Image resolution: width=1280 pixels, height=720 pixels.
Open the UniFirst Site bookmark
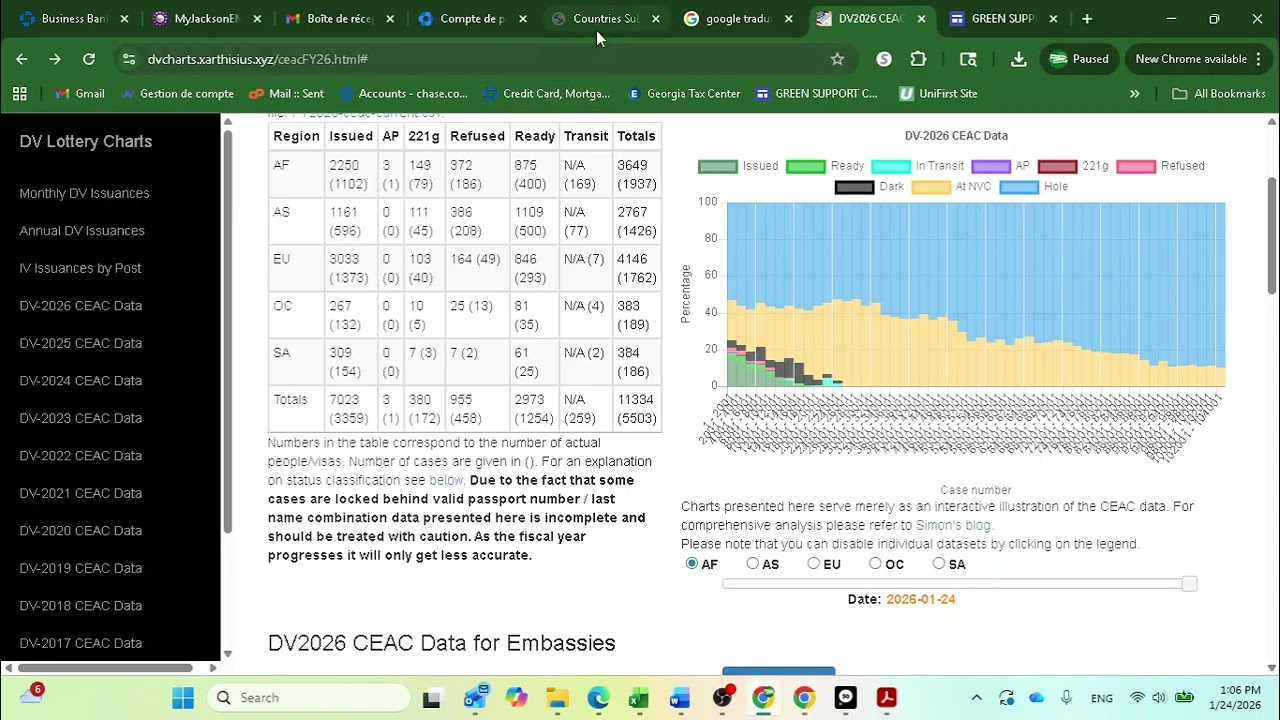point(937,94)
